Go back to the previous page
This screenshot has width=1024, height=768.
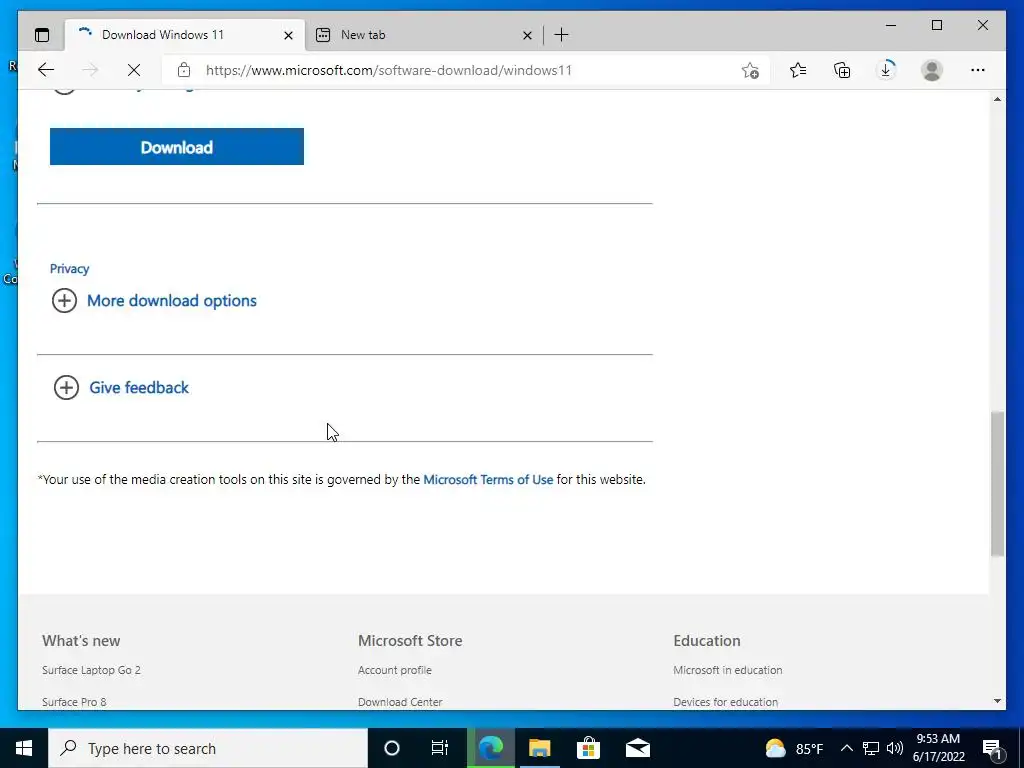coord(46,70)
